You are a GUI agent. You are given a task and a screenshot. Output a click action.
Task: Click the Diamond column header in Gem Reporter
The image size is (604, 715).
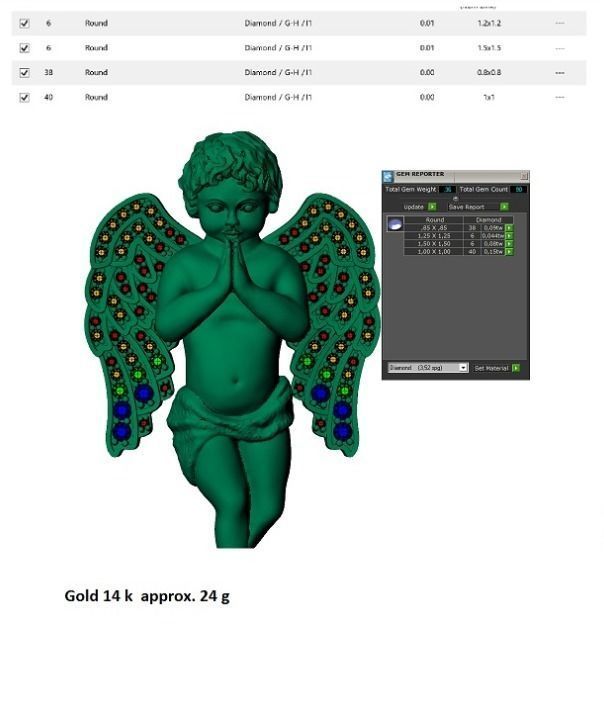489,220
